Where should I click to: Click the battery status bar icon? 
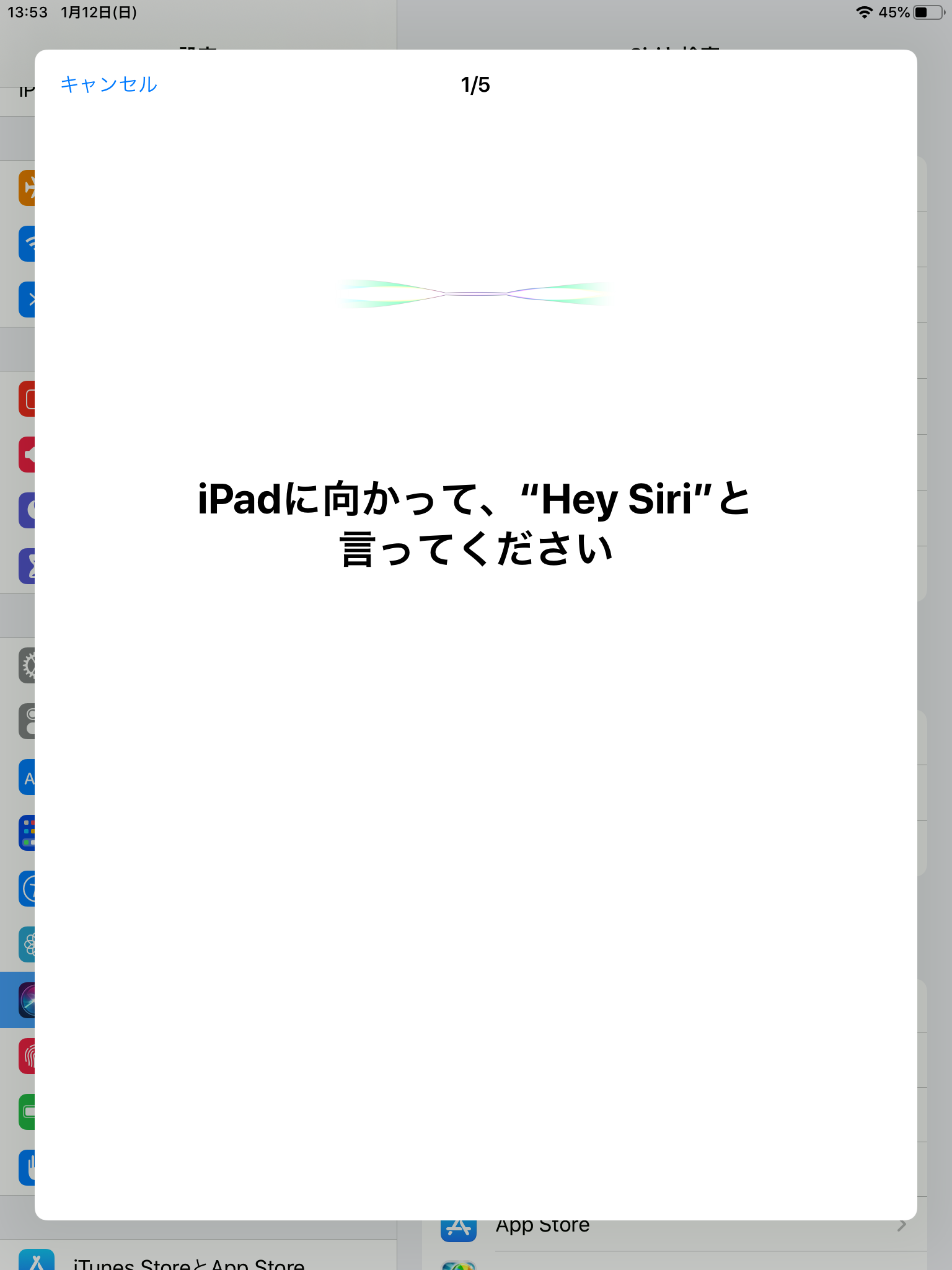pyautogui.click(x=928, y=12)
